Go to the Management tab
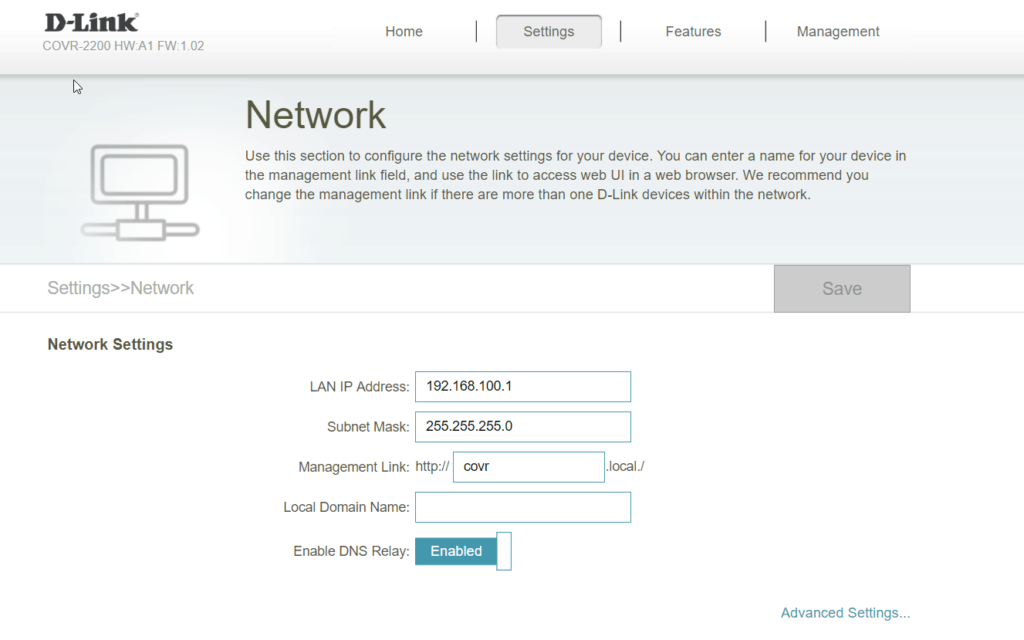Viewport: 1024px width, 640px height. (x=838, y=32)
